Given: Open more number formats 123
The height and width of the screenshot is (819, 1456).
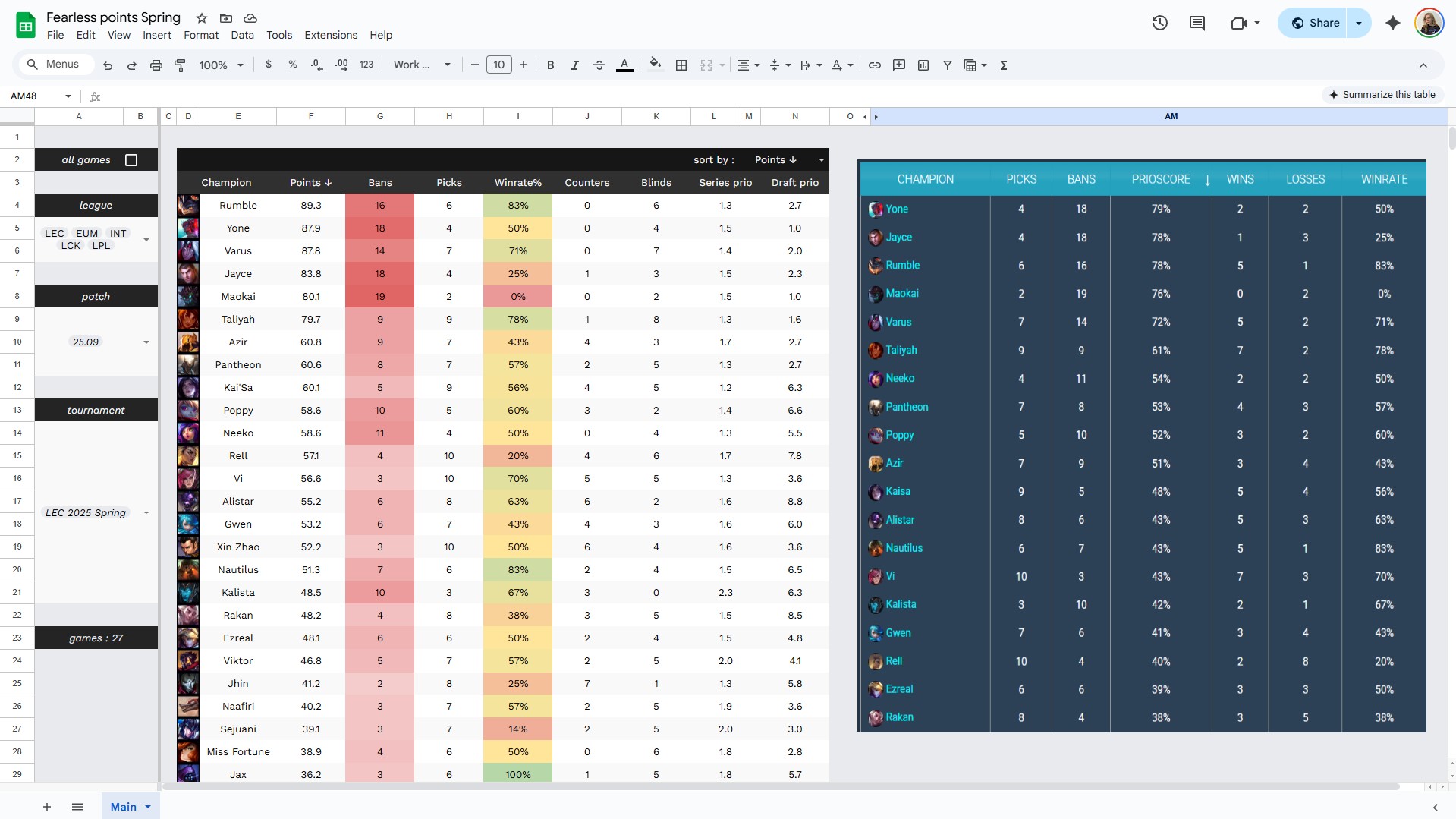Looking at the screenshot, I should [366, 65].
